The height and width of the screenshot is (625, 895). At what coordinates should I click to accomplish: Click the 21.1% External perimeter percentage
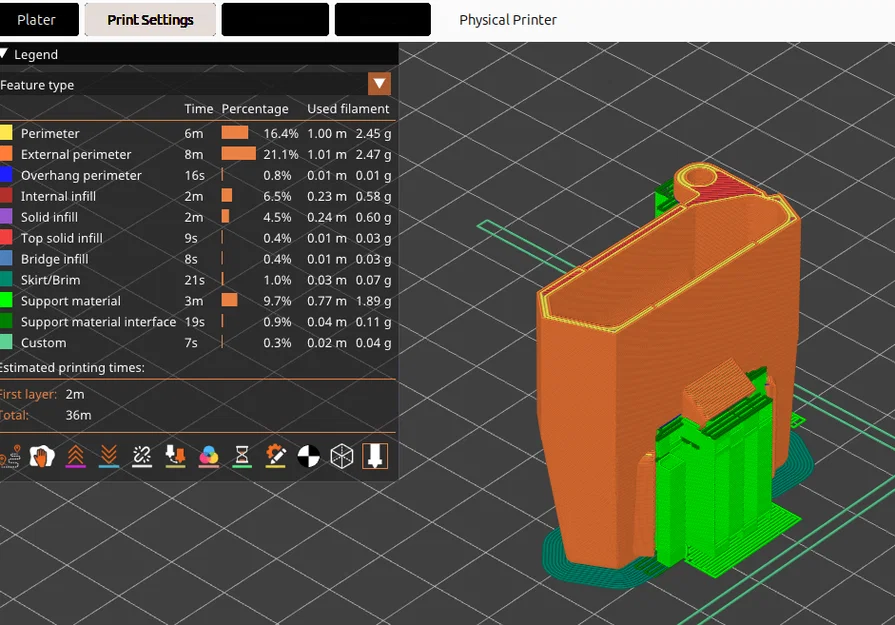[280, 155]
